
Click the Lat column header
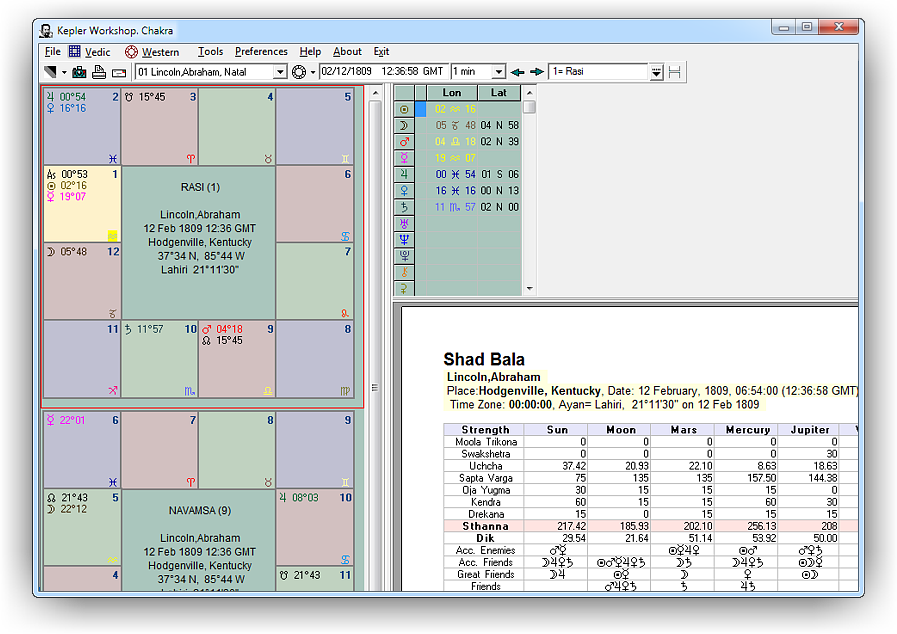499,93
